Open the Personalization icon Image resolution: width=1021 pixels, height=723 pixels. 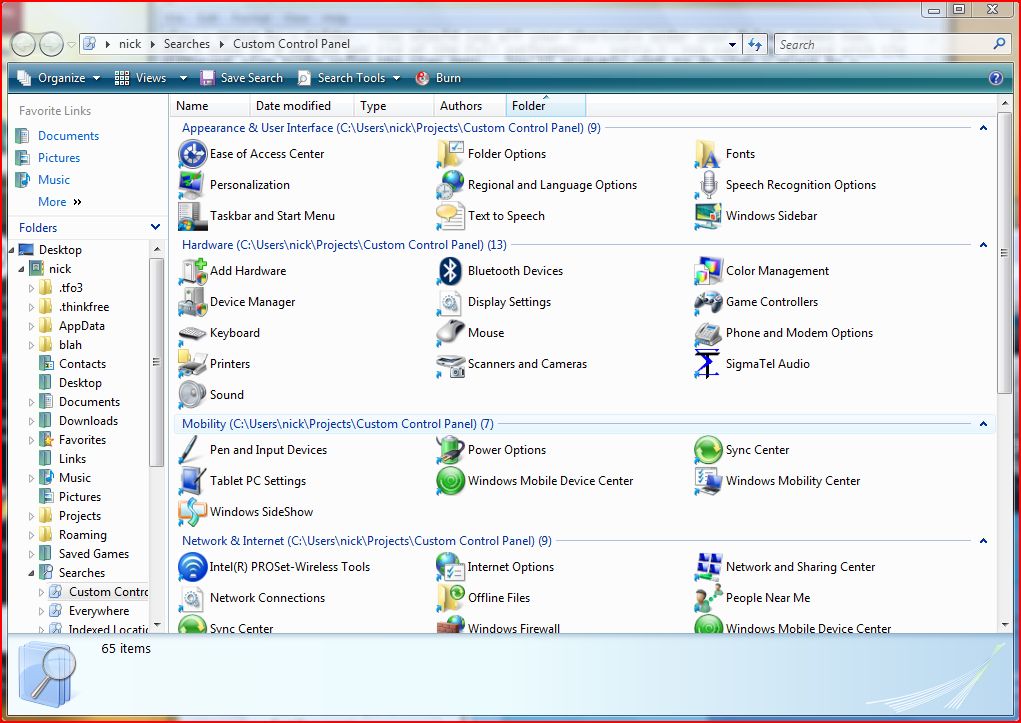point(192,185)
